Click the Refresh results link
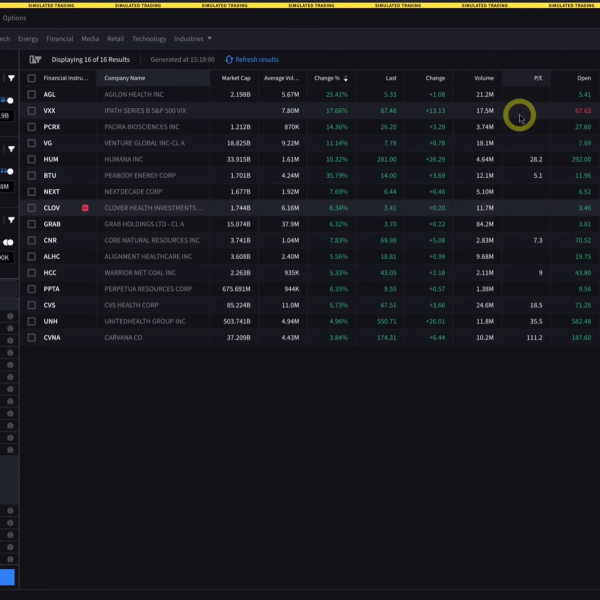This screenshot has width=600, height=600. (257, 59)
